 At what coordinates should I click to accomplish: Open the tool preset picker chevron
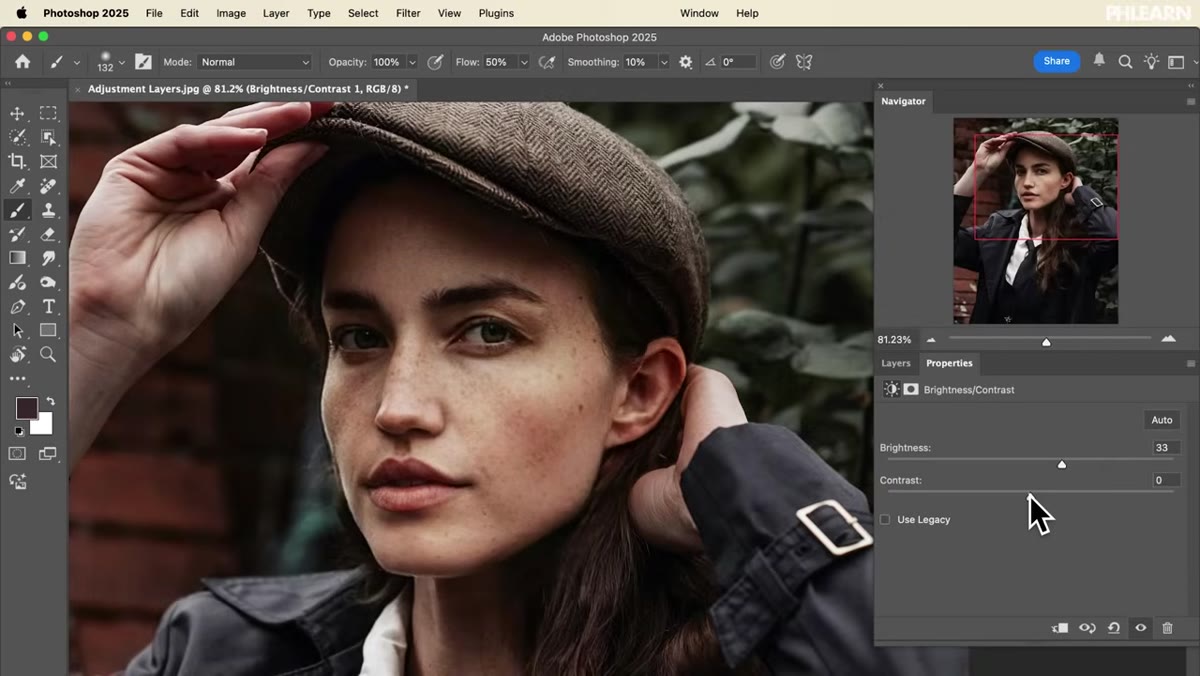pyautogui.click(x=76, y=62)
